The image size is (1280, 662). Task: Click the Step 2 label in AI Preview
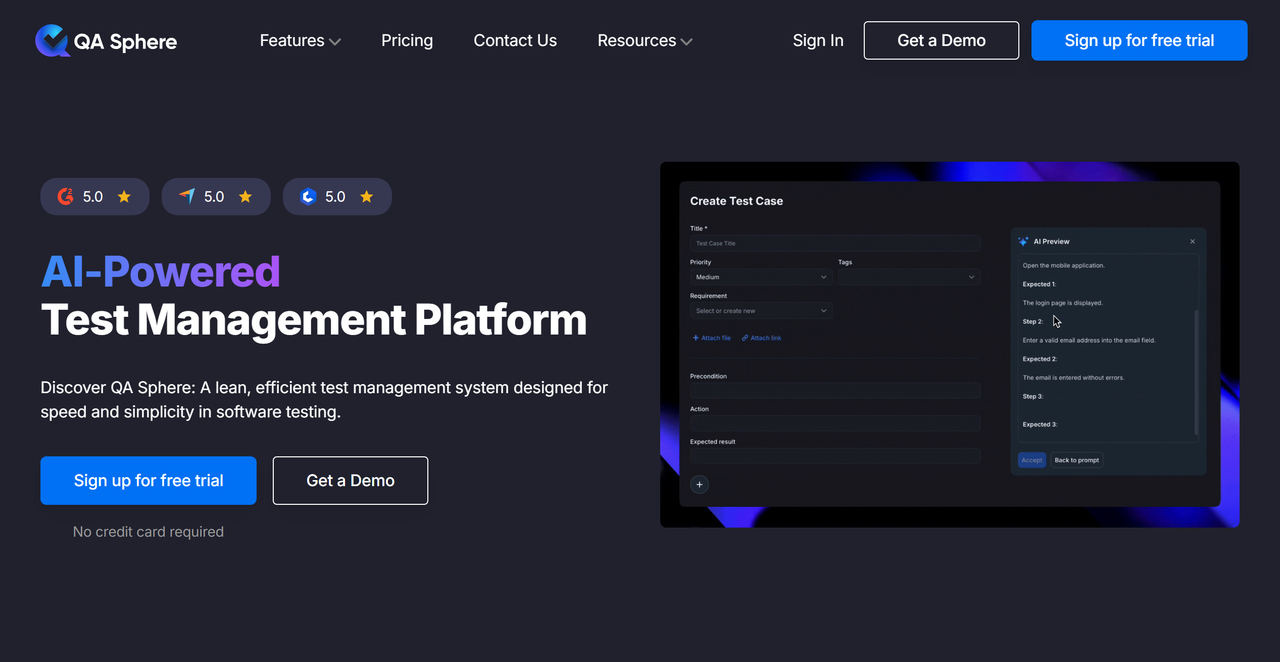(1033, 322)
